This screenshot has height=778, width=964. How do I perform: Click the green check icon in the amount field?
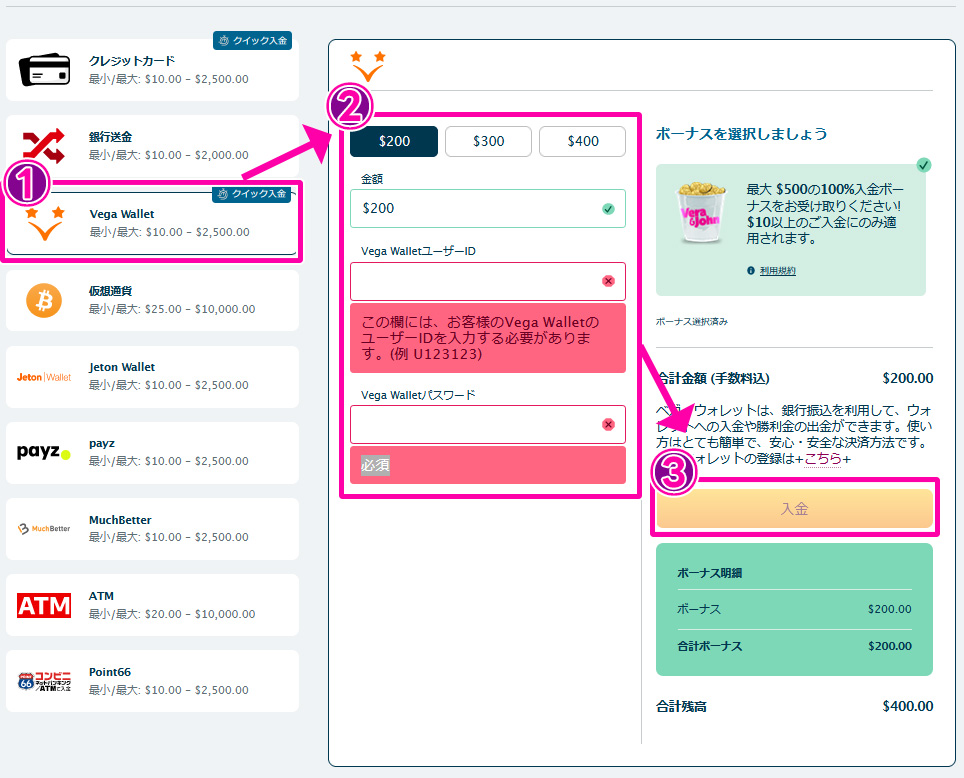coord(608,209)
